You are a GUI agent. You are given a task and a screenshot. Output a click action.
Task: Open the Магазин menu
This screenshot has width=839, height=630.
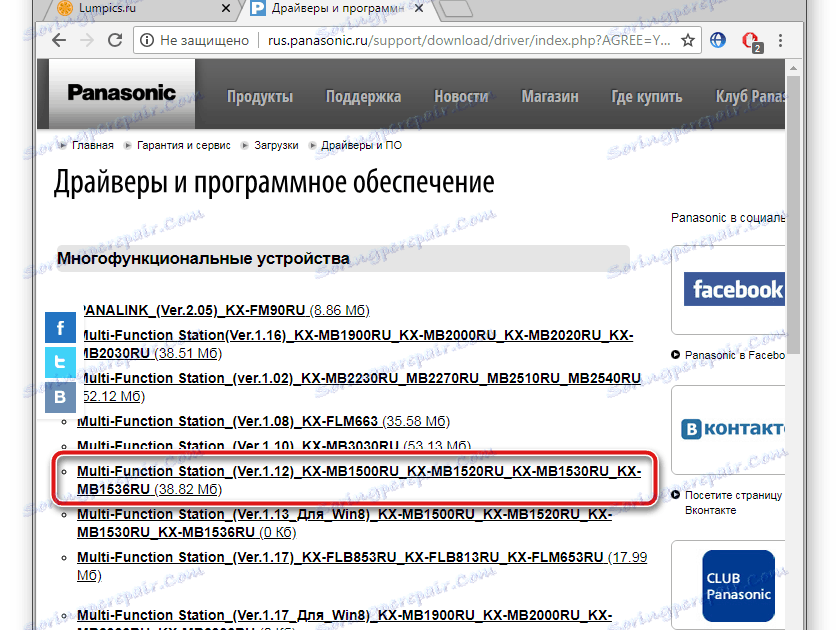(550, 96)
